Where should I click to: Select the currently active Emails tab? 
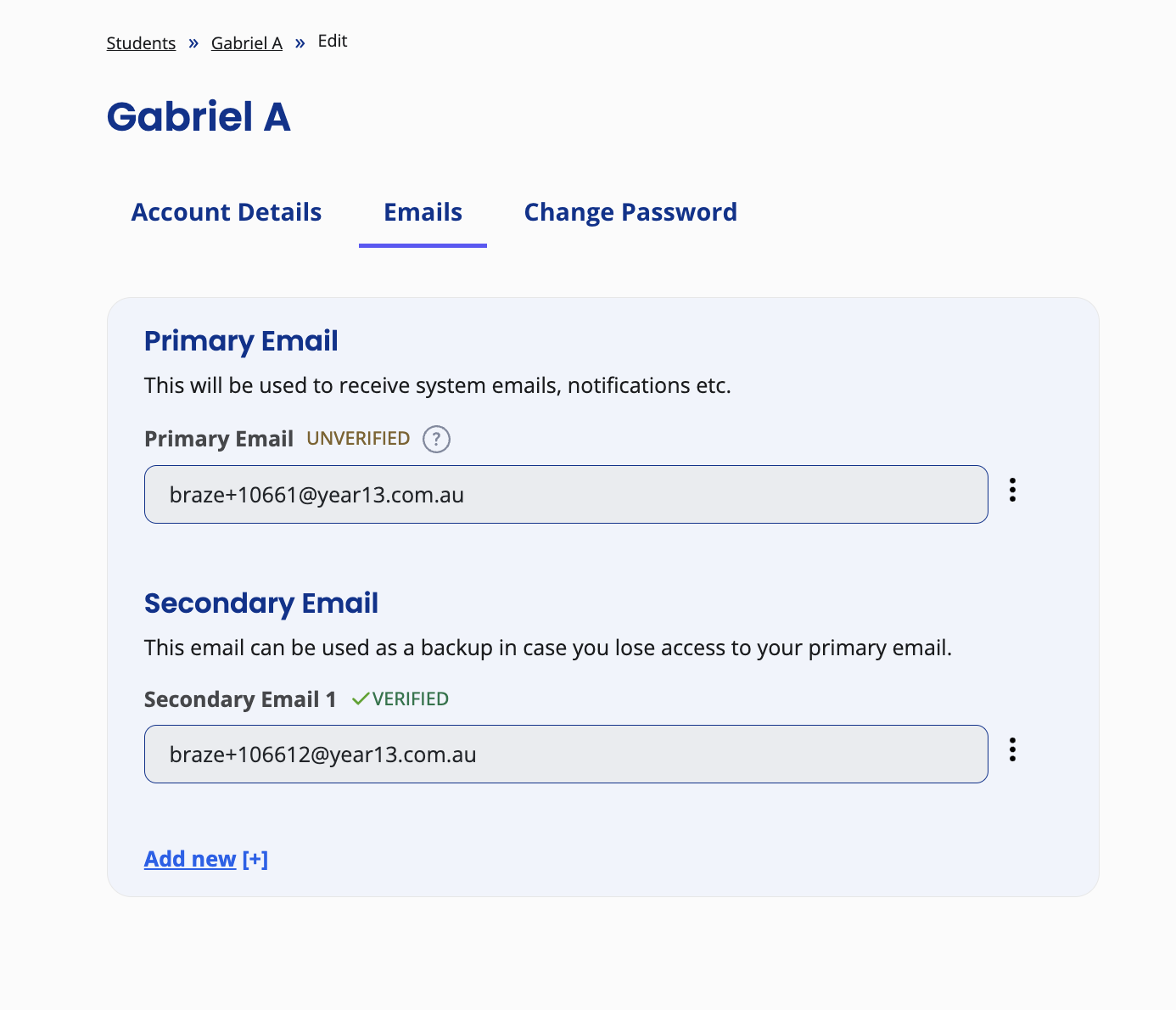click(423, 212)
